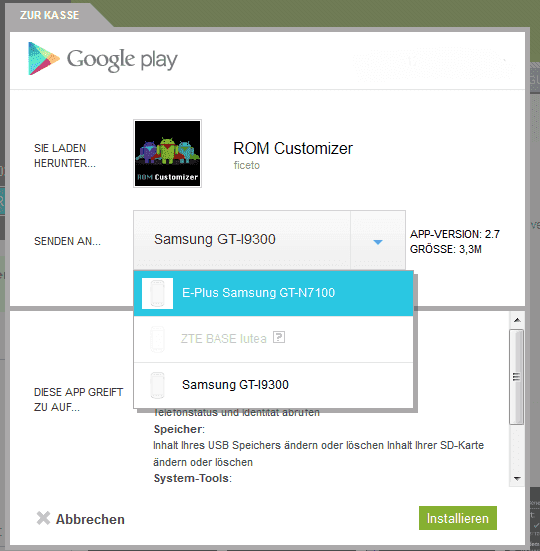Image resolution: width=540 pixels, height=551 pixels.
Task: Click the gray X icon beside Abbrechen
Action: click(43, 518)
